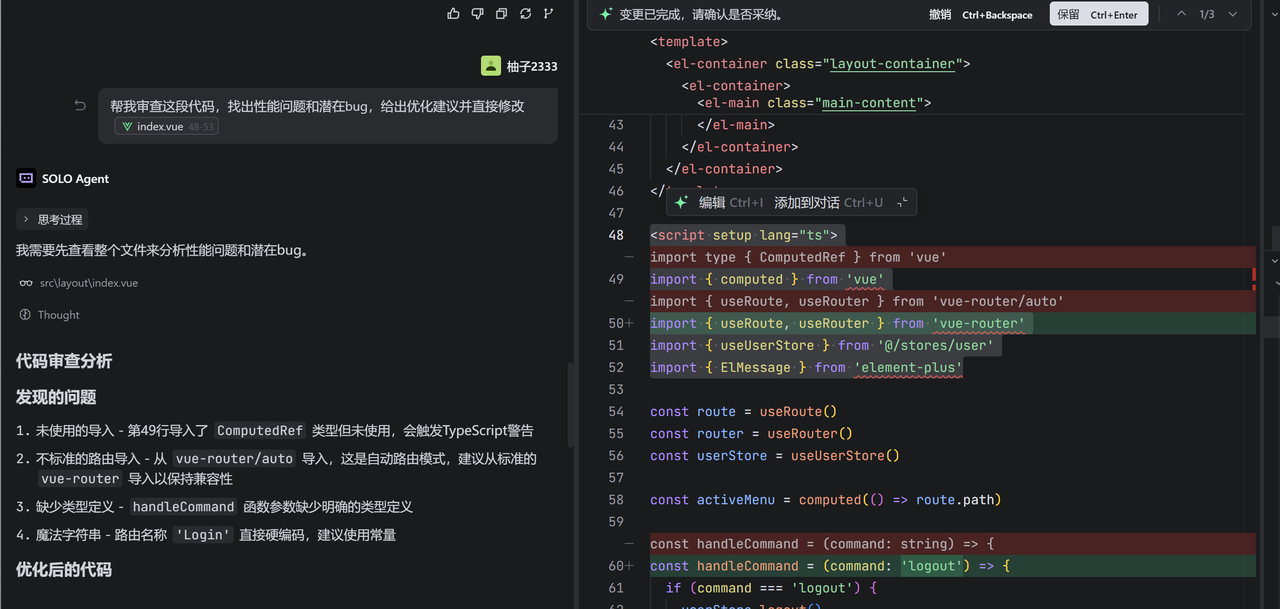This screenshot has width=1280, height=609.
Task: Regenerate the response with the refresh icon
Action: pyautogui.click(x=524, y=13)
